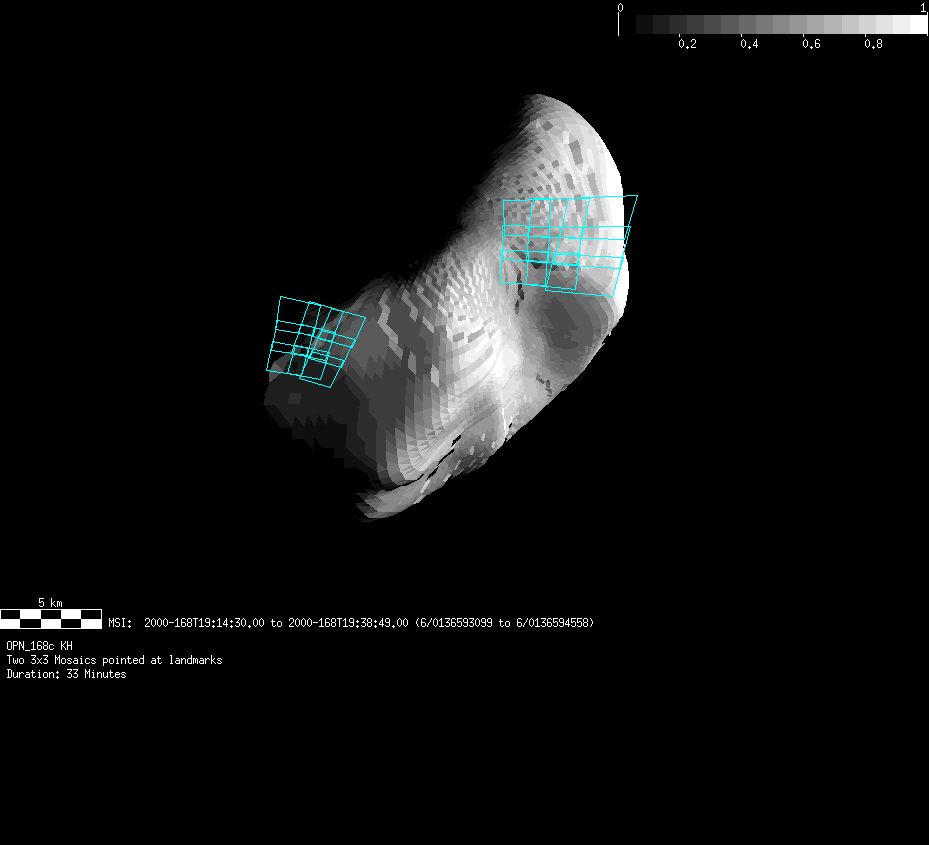Image resolution: width=929 pixels, height=845 pixels.
Task: Select the 'OPN_168c KH' label
Action: point(39,645)
